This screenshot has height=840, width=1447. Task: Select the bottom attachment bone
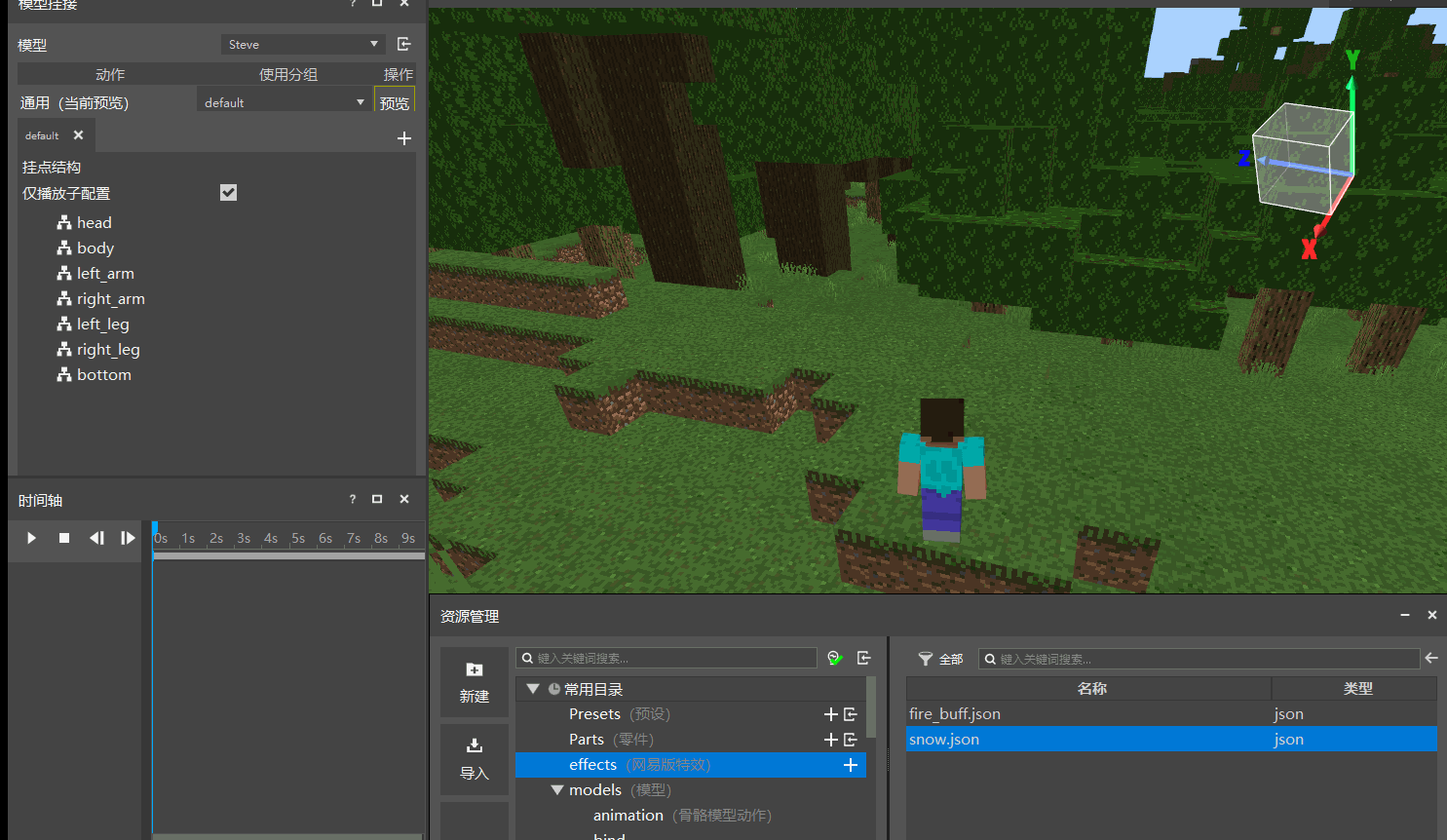point(95,375)
